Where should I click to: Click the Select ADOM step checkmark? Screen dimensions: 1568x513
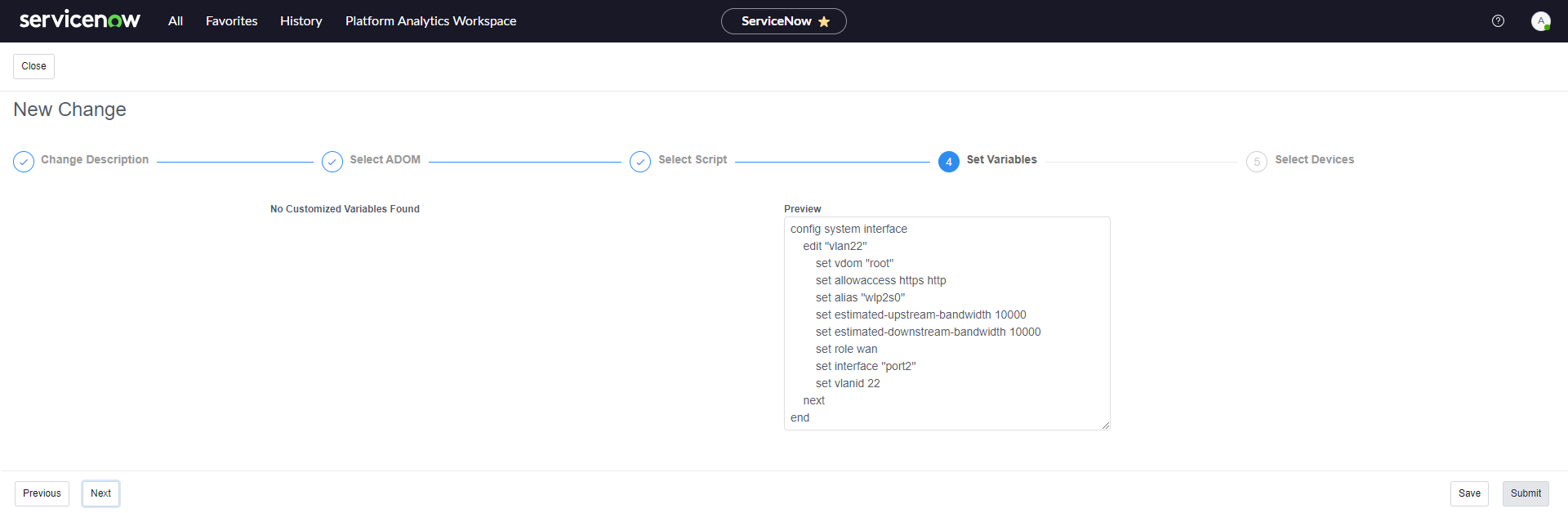[332, 162]
